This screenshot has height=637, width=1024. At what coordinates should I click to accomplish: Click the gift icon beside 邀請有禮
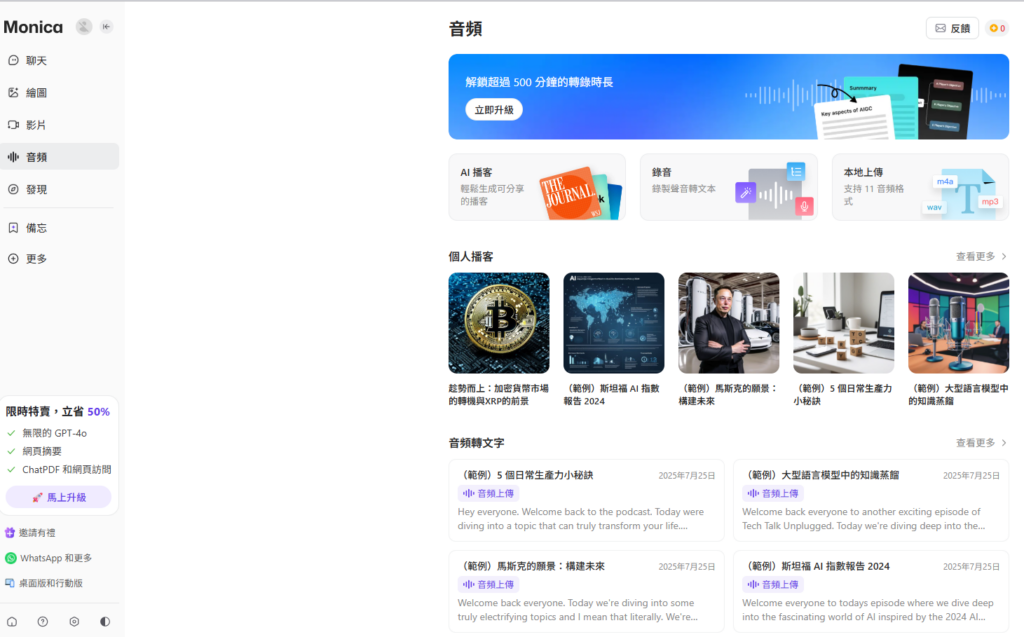(x=10, y=532)
